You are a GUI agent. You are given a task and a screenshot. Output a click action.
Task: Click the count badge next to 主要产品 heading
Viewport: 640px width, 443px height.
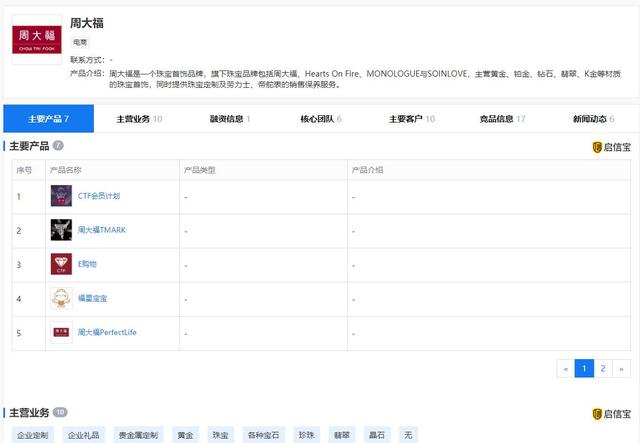[x=58, y=145]
